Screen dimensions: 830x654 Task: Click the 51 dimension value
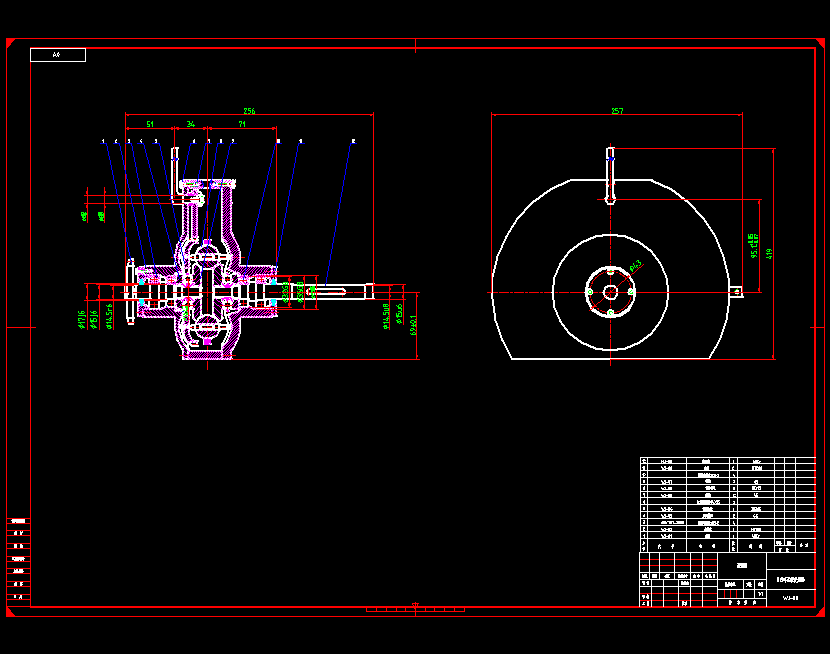[x=150, y=124]
